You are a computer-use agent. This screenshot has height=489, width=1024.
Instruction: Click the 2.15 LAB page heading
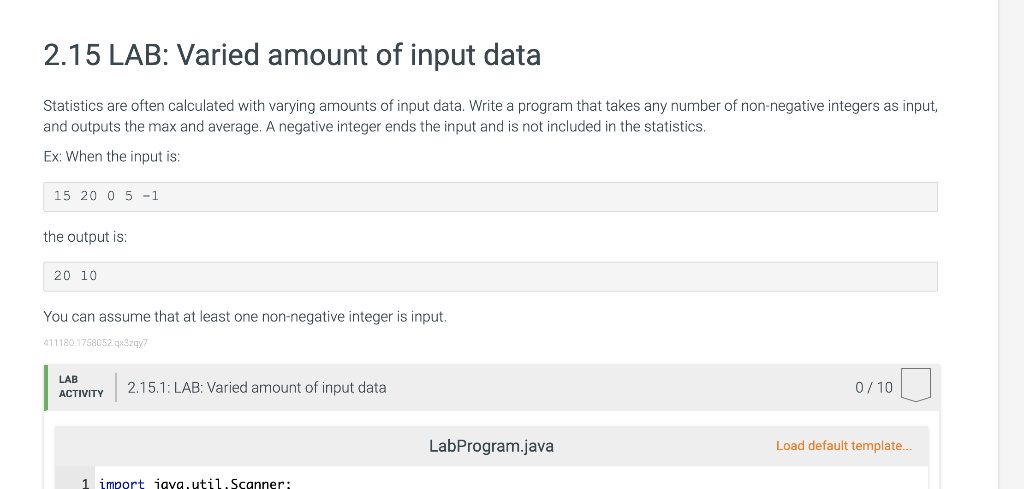(292, 55)
